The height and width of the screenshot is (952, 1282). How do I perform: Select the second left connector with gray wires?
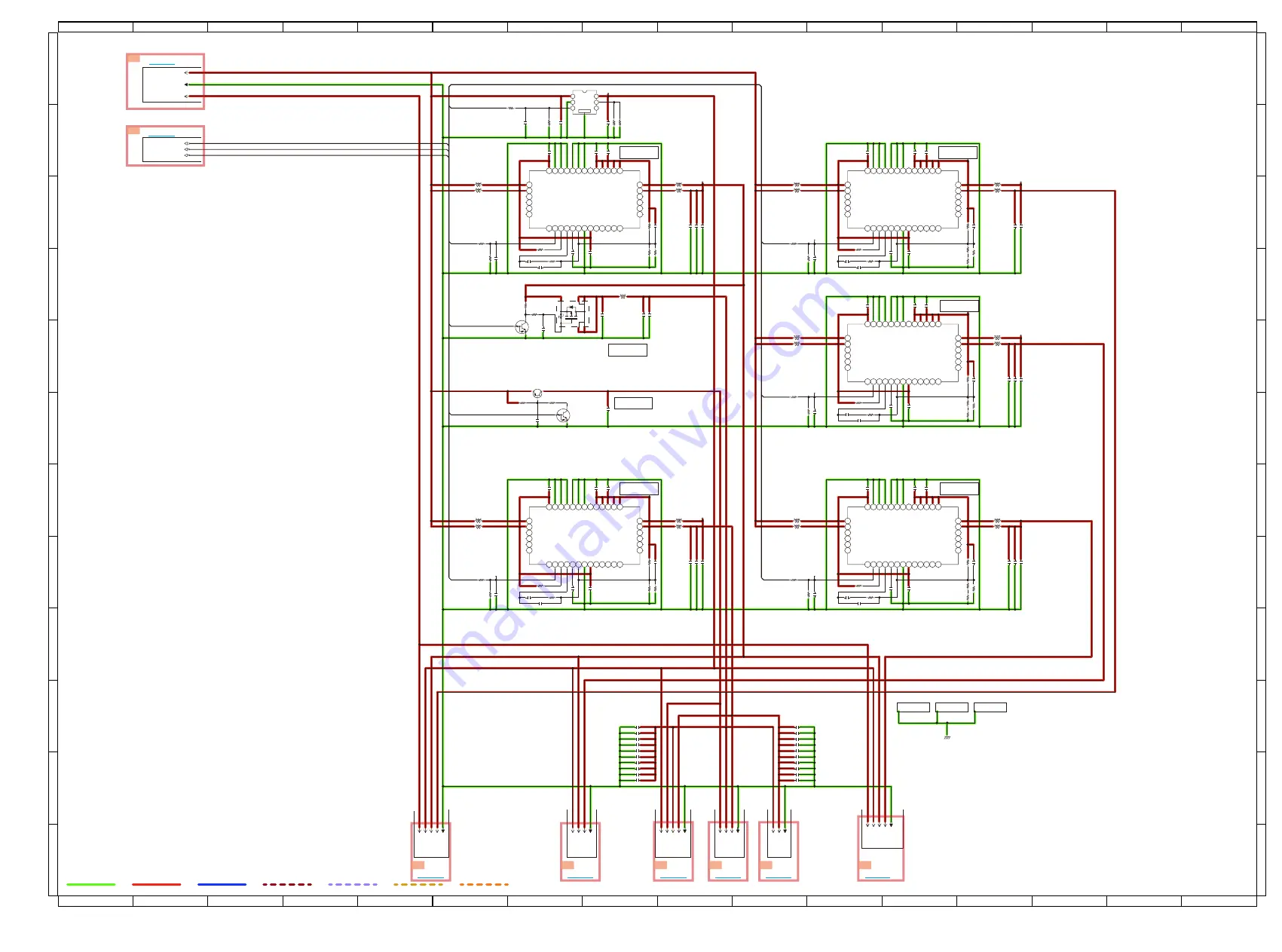point(165,145)
